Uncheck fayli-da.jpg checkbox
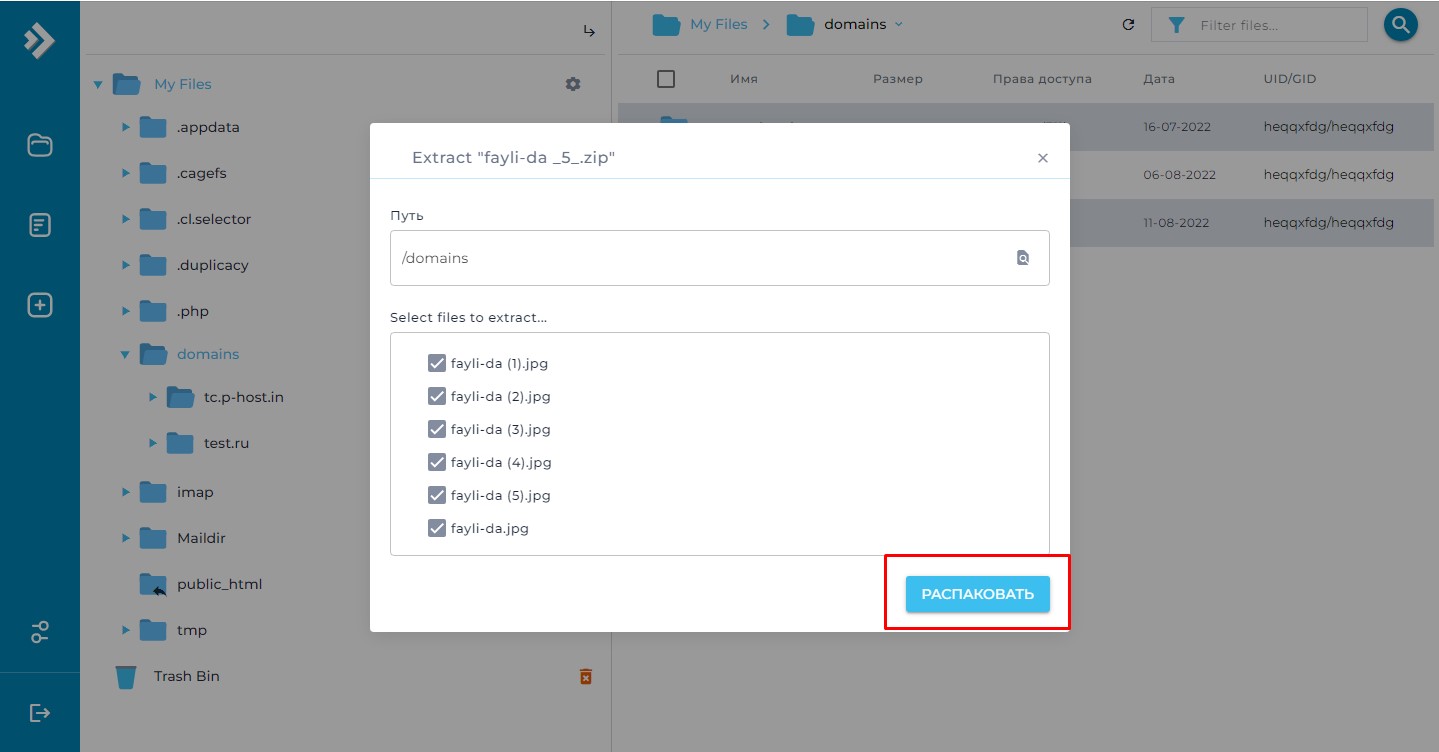The height and width of the screenshot is (752, 1439). pyautogui.click(x=436, y=528)
